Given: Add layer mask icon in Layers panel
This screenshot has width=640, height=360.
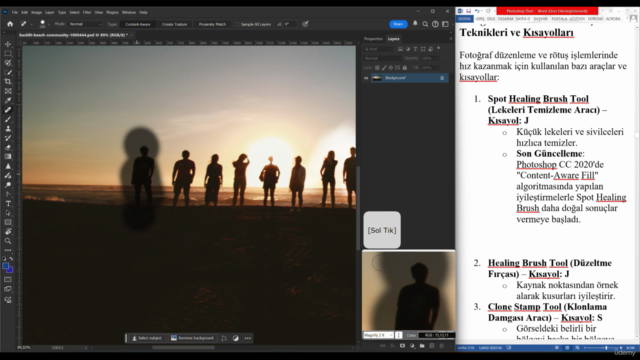Looking at the screenshot, I should point(402,346).
